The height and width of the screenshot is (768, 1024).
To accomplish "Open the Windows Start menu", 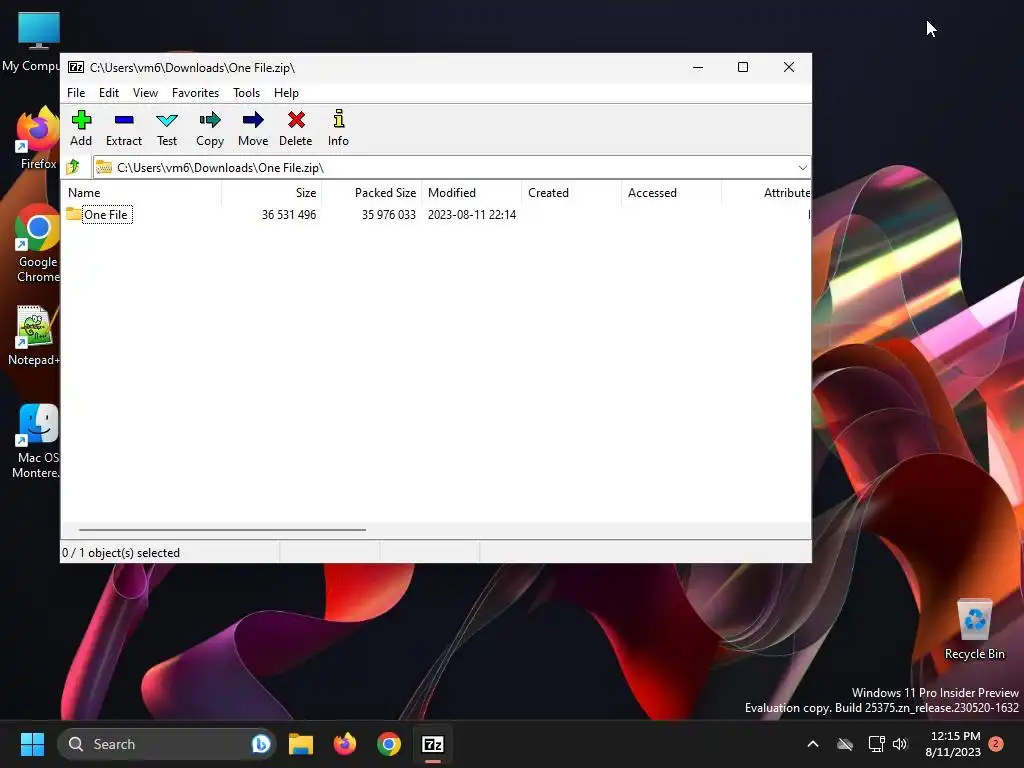I will [32, 744].
